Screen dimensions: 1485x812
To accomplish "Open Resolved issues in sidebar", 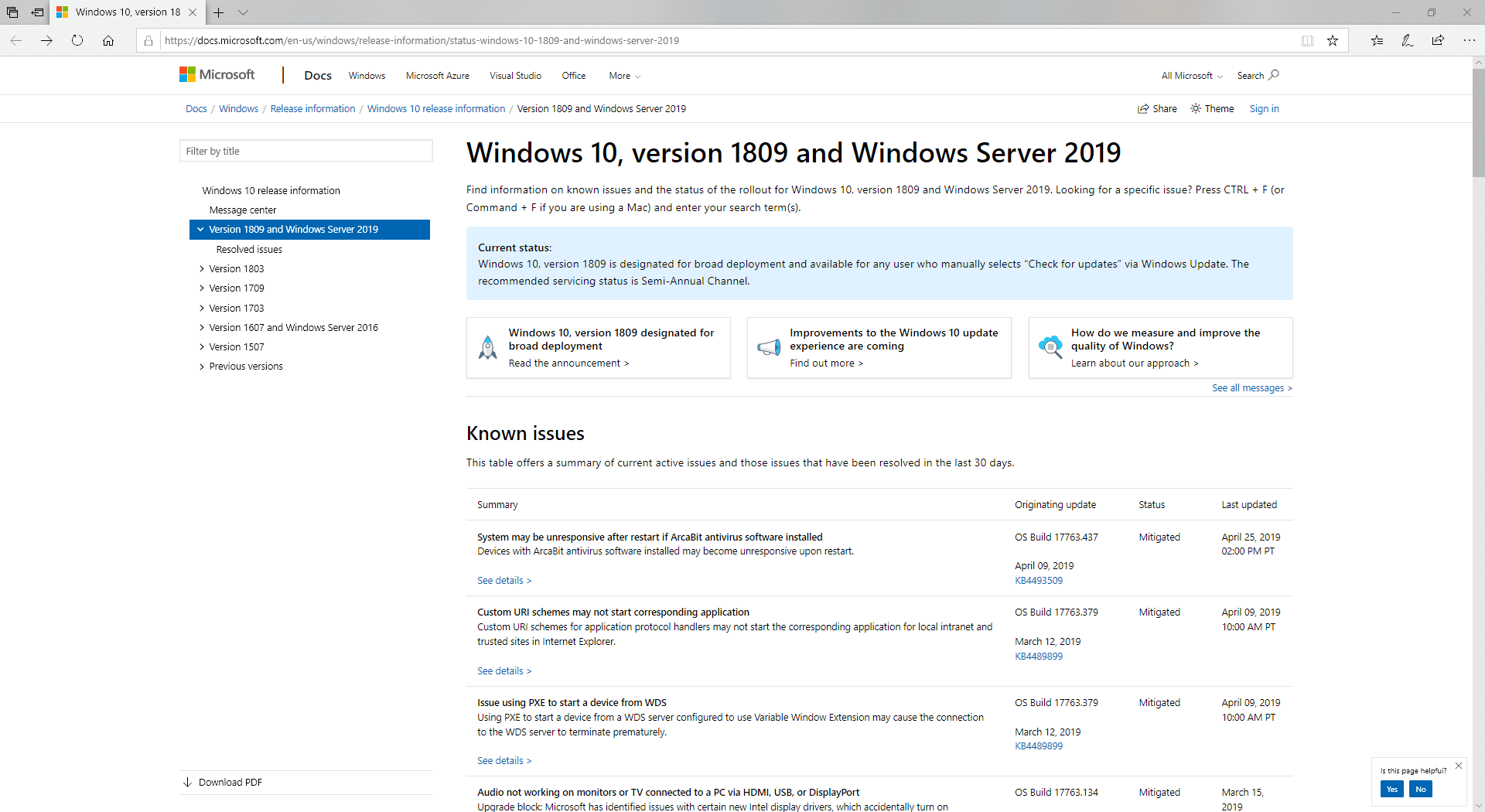I will point(249,250).
